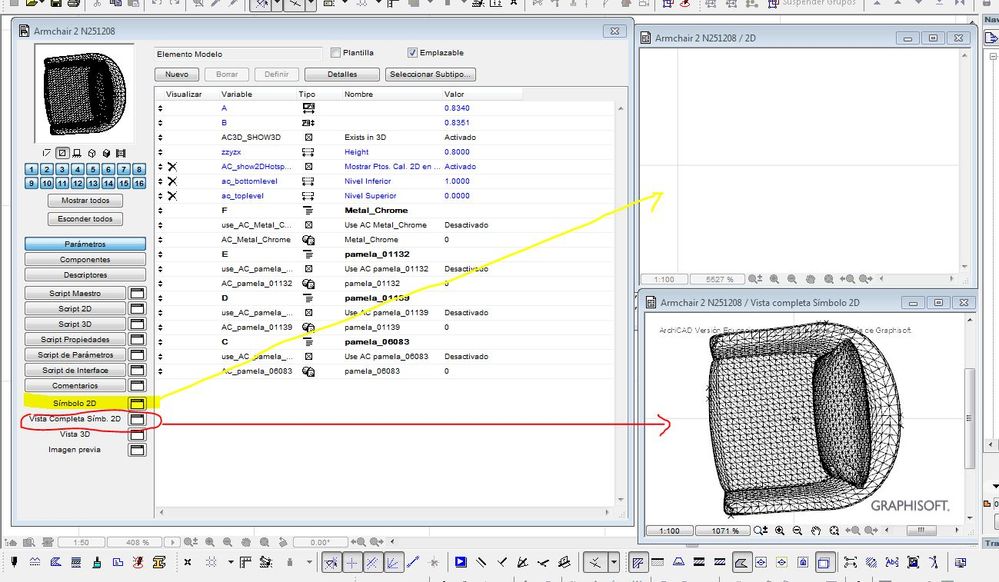Image resolution: width=999 pixels, height=582 pixels.
Task: Open 1071 % zoom selector in symbol view
Action: tap(724, 531)
